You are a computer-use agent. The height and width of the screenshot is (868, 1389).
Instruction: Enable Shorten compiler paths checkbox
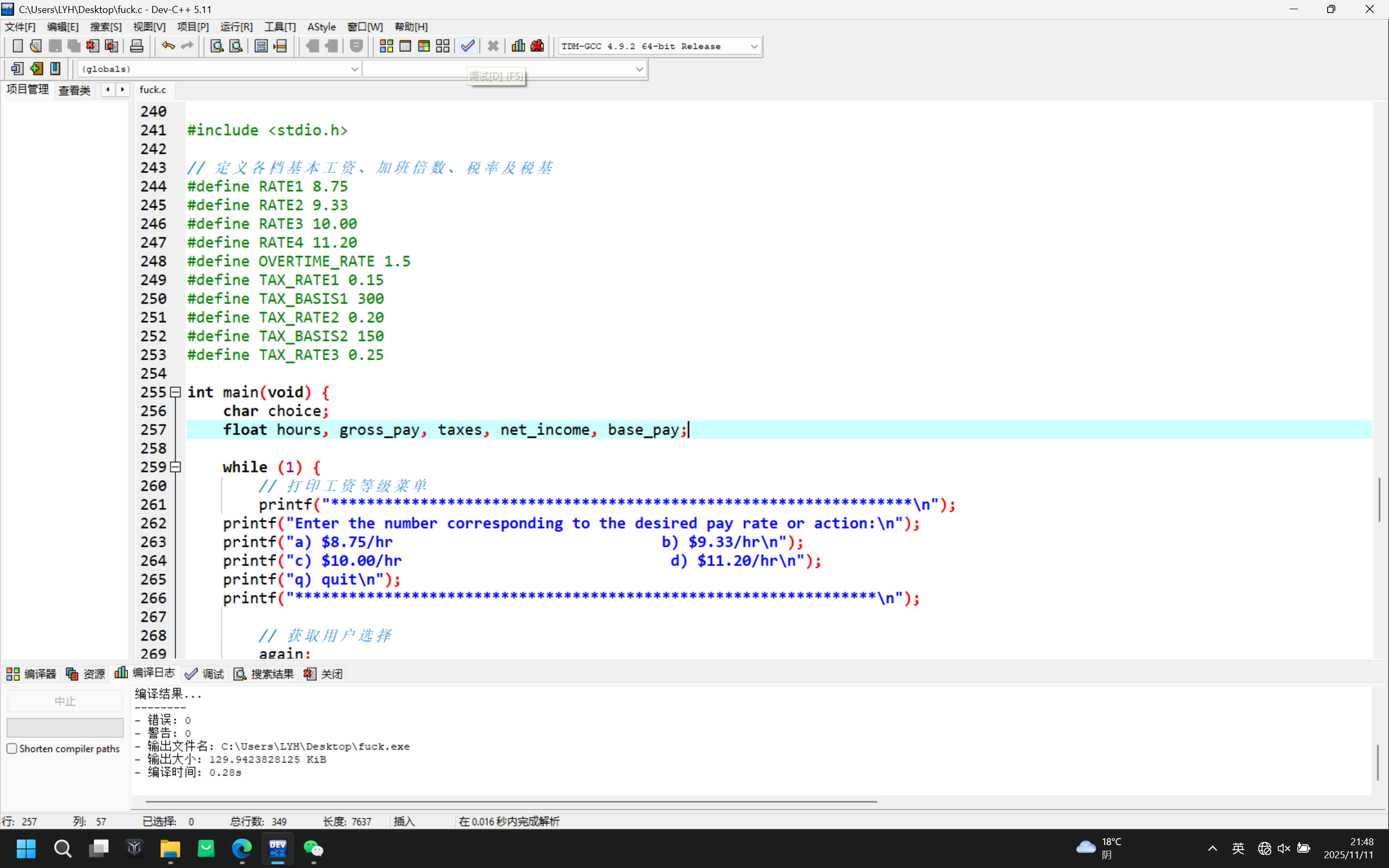tap(12, 749)
